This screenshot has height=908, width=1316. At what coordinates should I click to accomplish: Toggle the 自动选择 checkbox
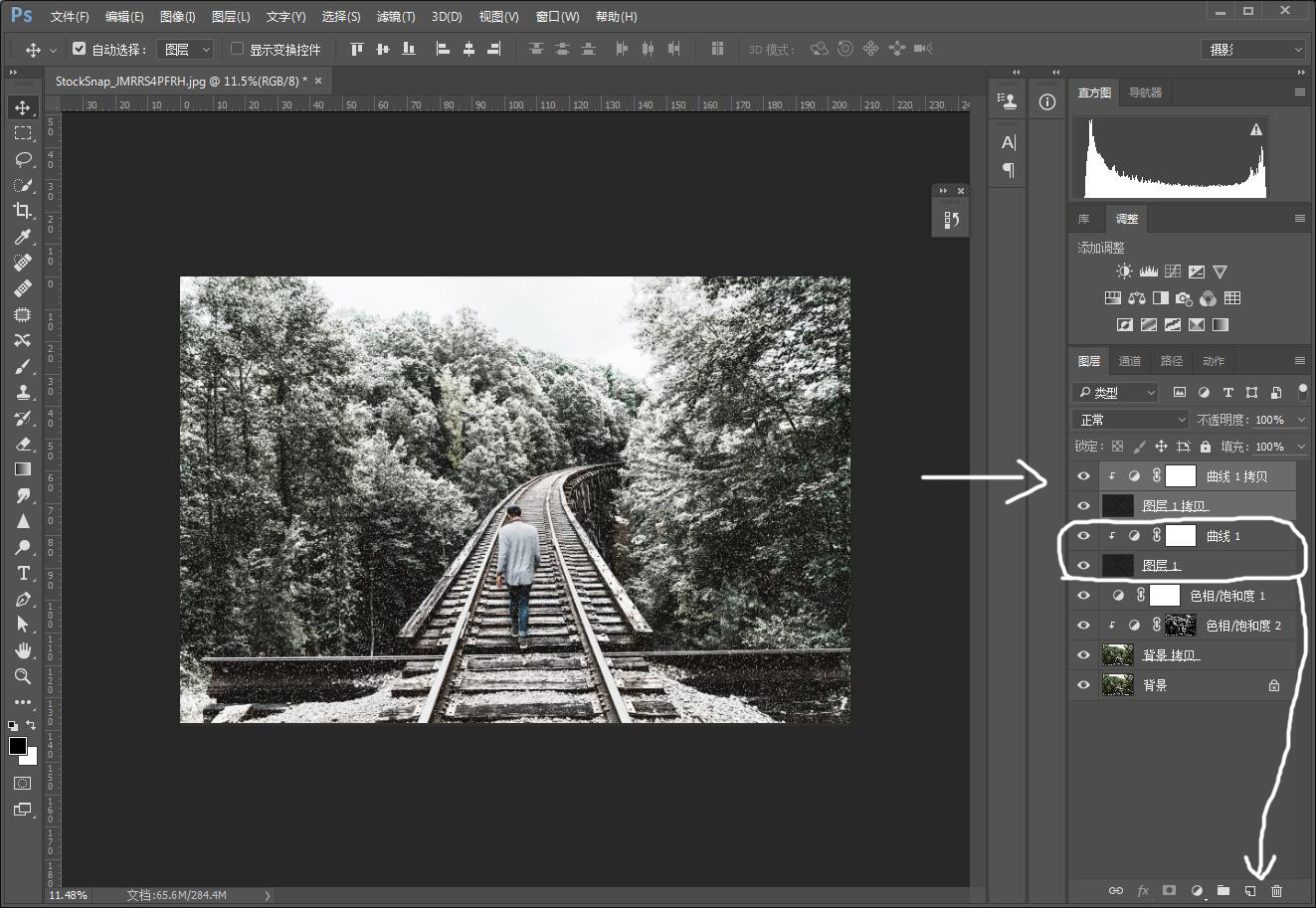click(x=80, y=49)
